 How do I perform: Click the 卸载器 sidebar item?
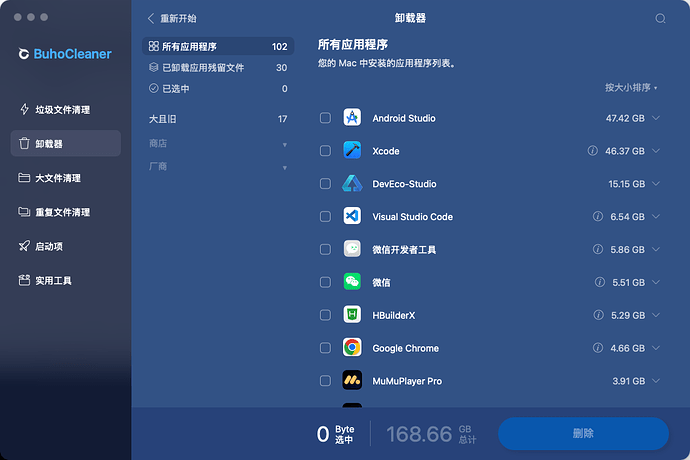pos(66,144)
